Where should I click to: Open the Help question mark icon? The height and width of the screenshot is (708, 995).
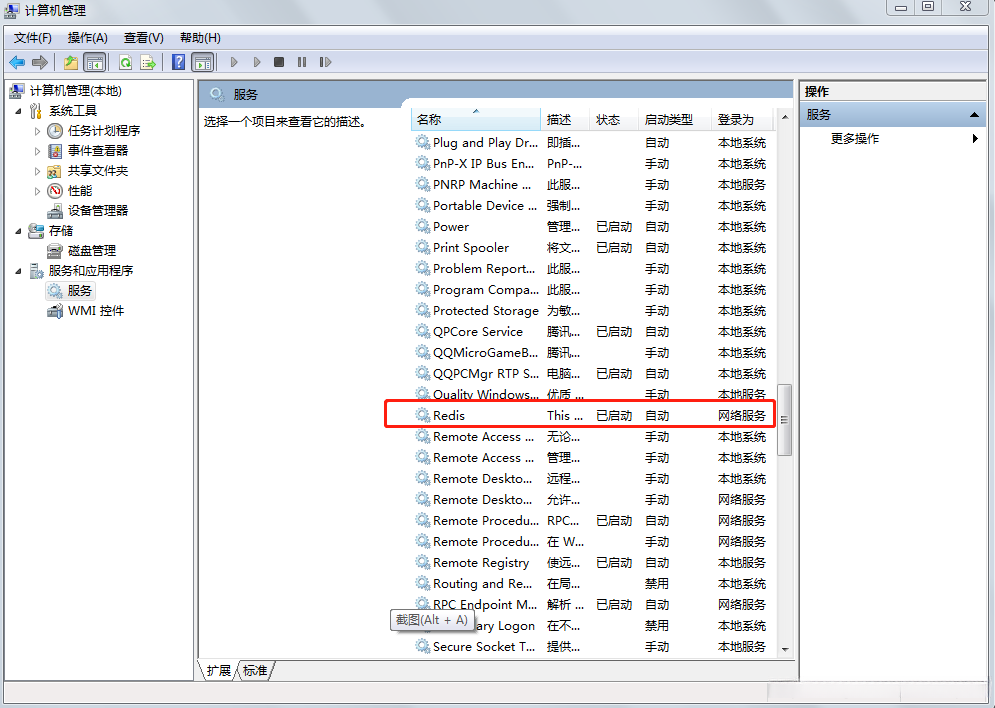pyautogui.click(x=179, y=62)
